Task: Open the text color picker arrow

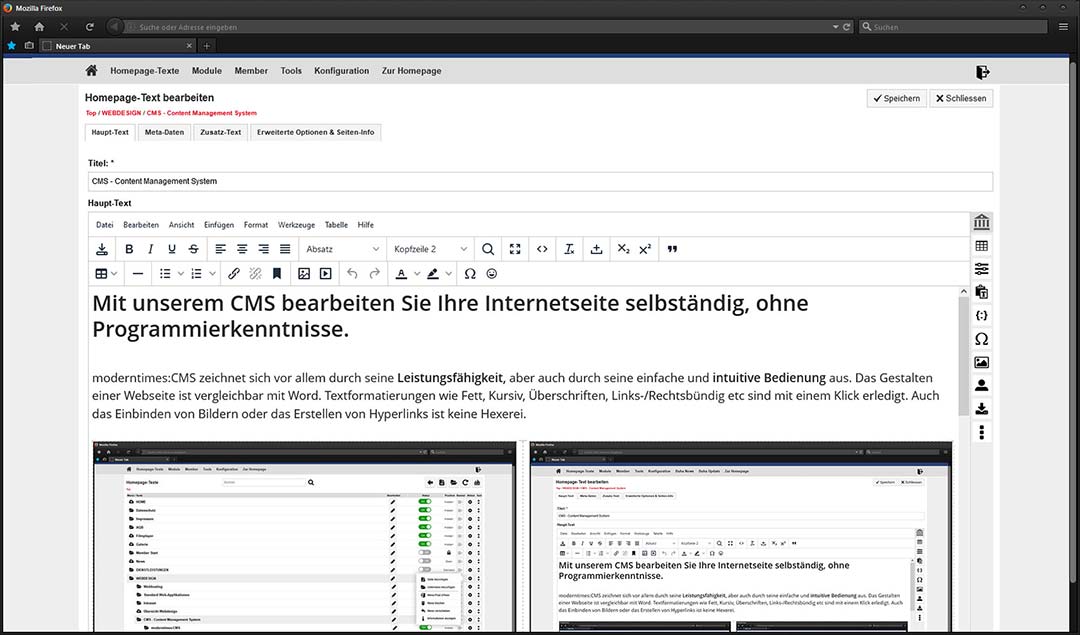Action: [415, 274]
